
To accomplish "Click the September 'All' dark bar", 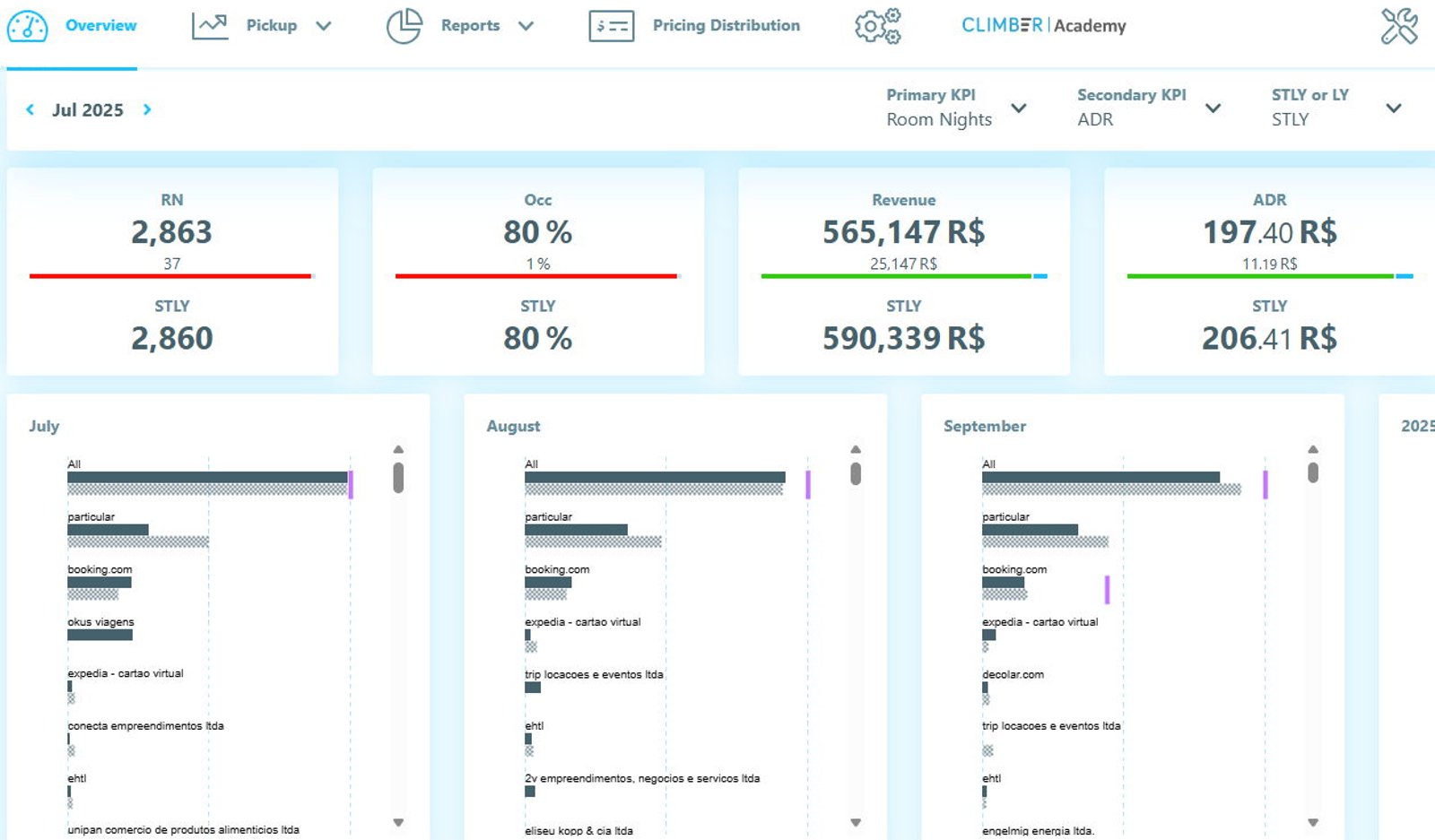I will click(x=1100, y=477).
